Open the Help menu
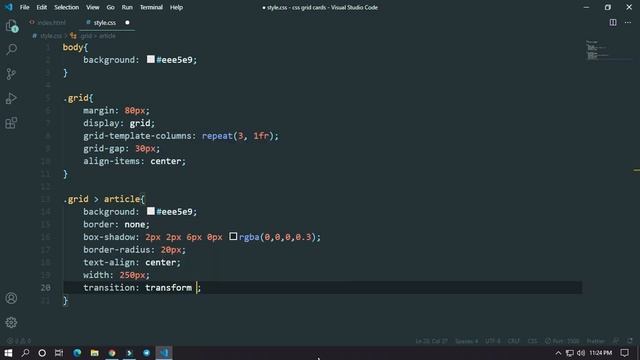Screen dimensions: 640x360 click(x=176, y=7)
